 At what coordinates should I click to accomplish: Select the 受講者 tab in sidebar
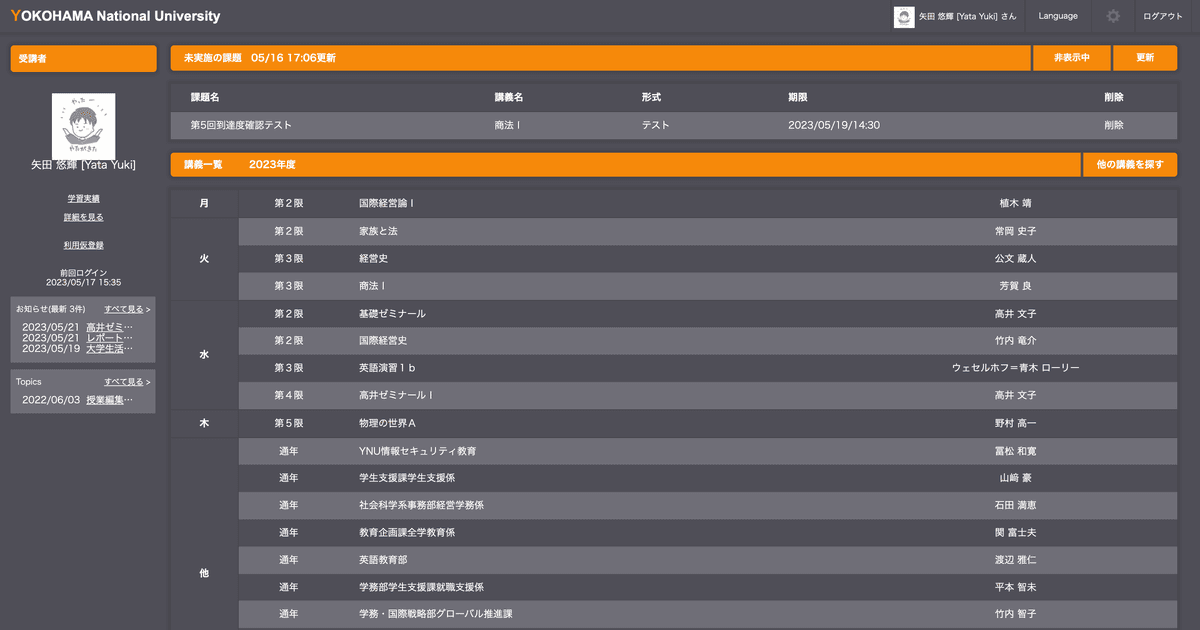pyautogui.click(x=83, y=59)
